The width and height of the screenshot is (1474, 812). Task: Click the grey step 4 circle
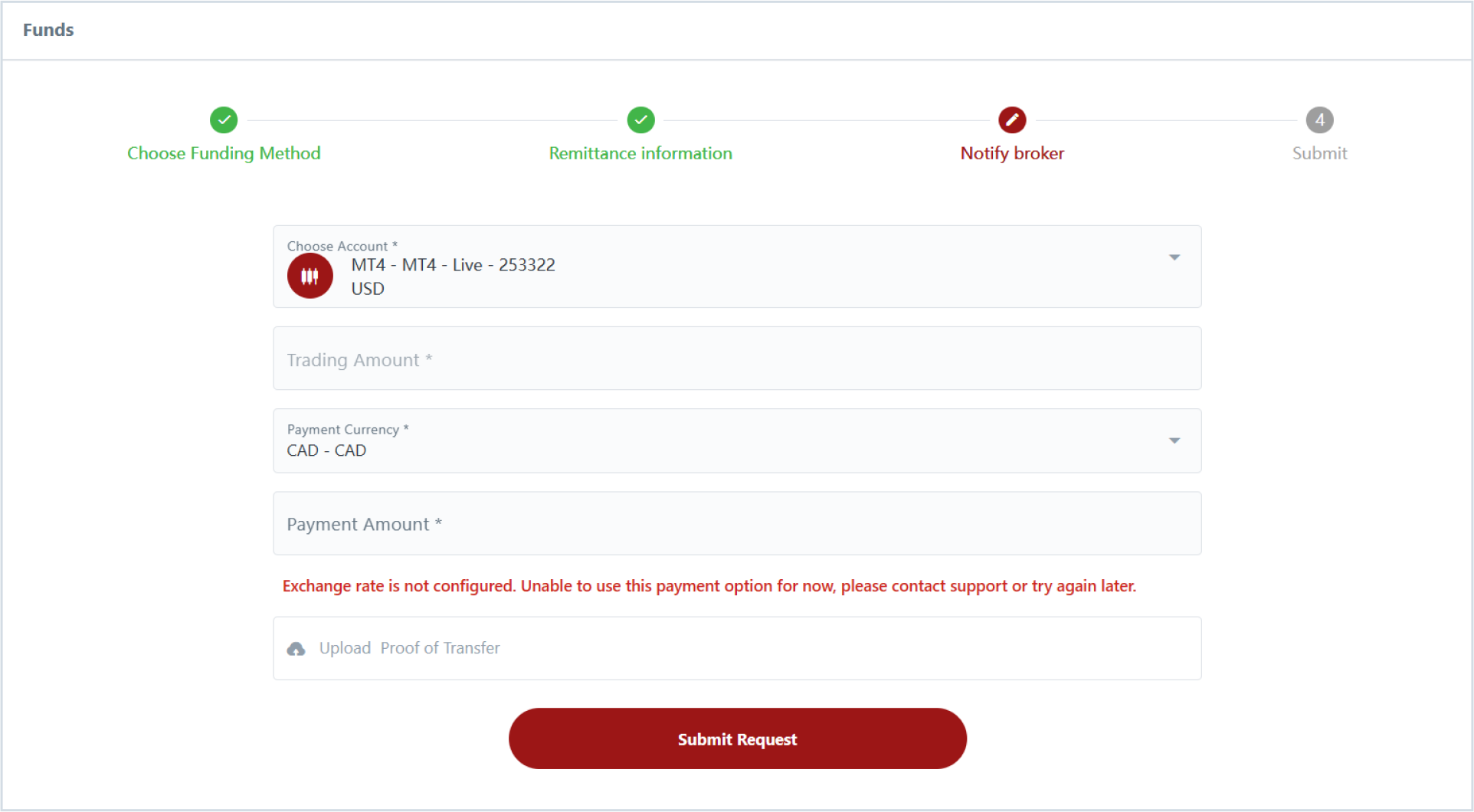[1319, 120]
